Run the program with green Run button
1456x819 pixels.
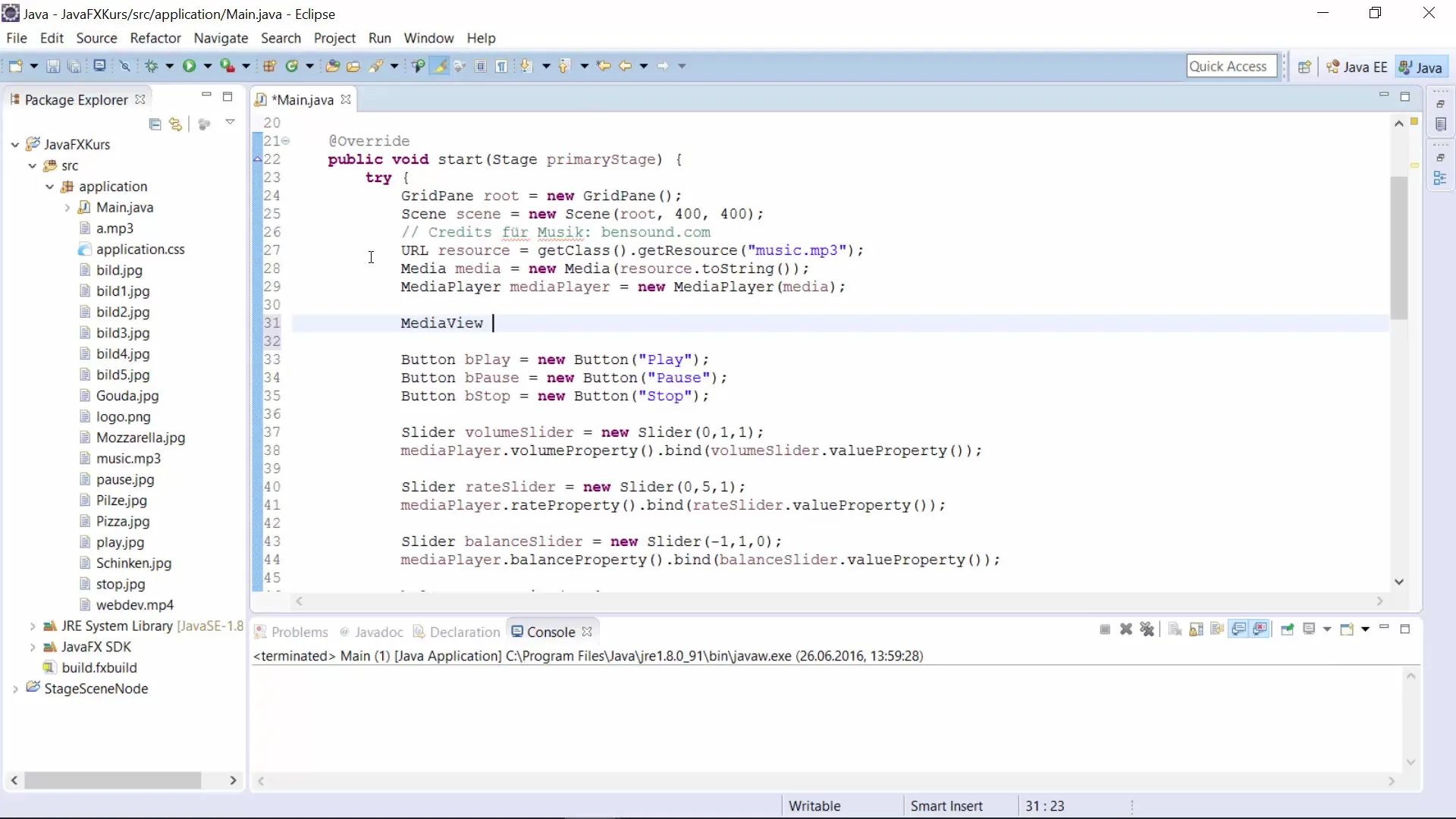point(189,66)
